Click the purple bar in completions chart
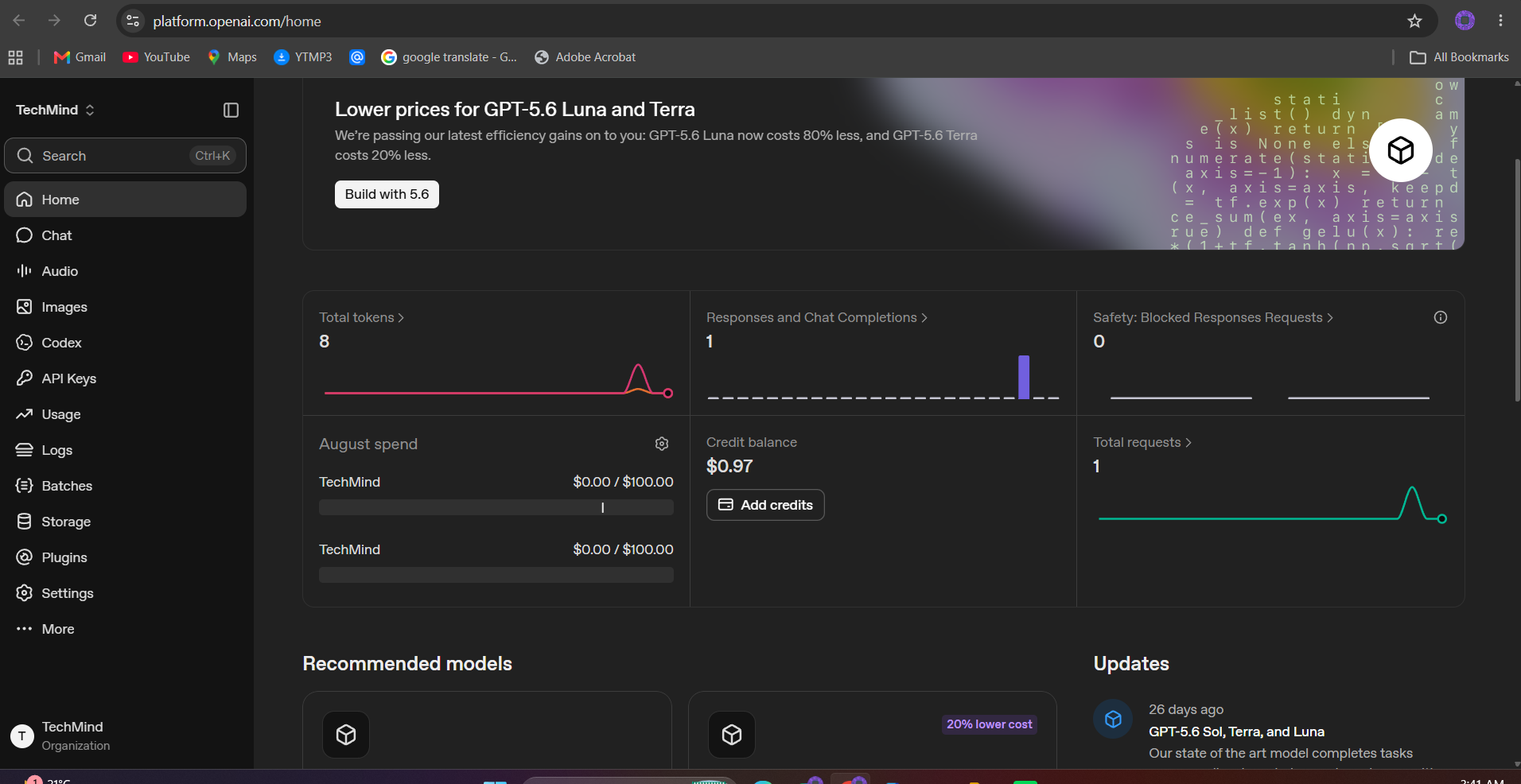This screenshot has width=1521, height=784. pos(1024,377)
